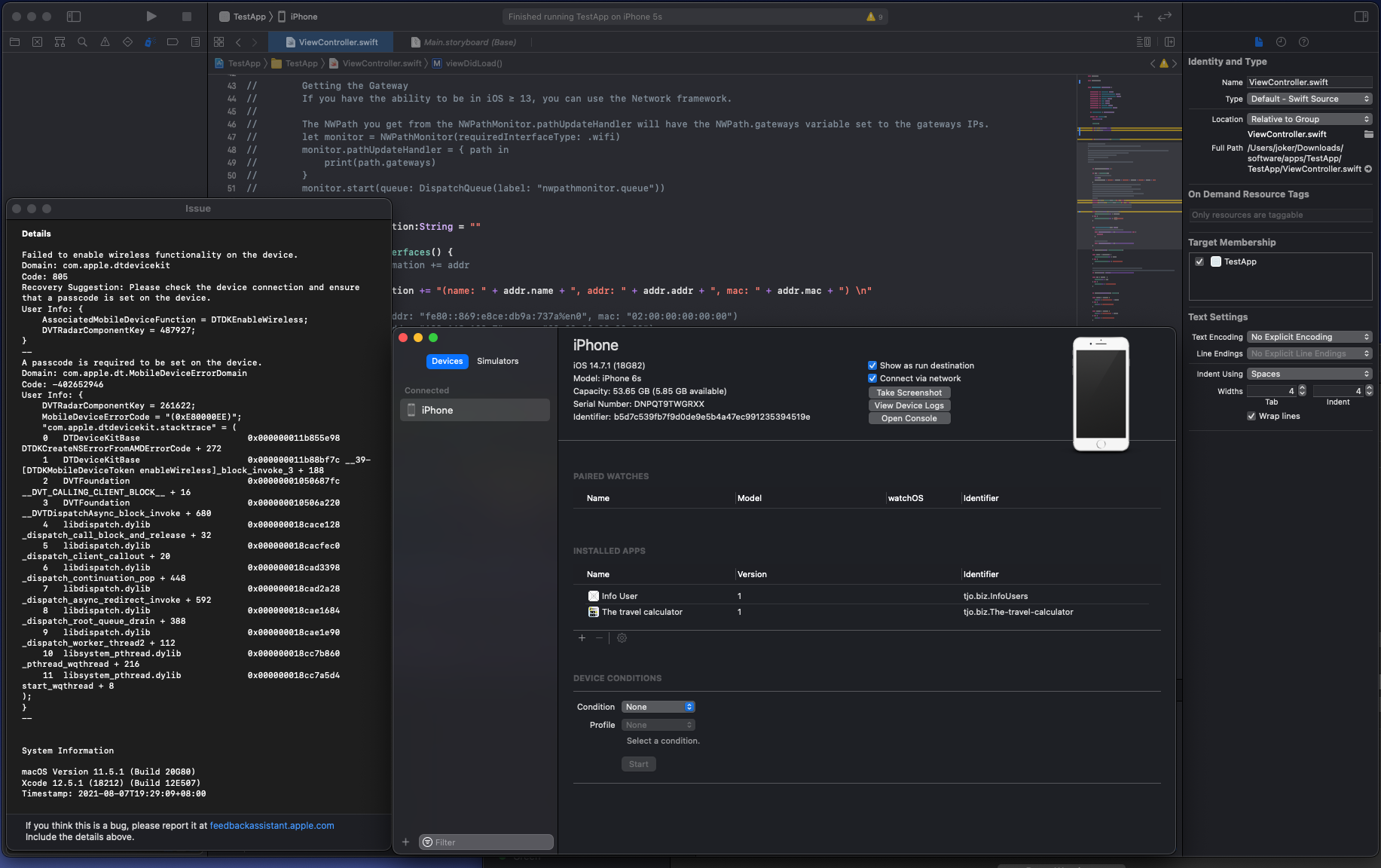Click the Tab width stepper
Viewport: 1381px width, 868px height.
click(x=1302, y=391)
